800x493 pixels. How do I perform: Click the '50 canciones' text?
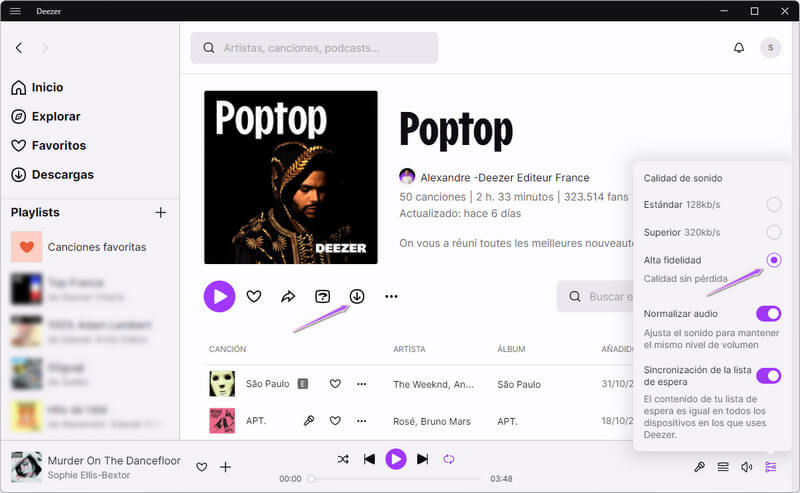tap(433, 196)
